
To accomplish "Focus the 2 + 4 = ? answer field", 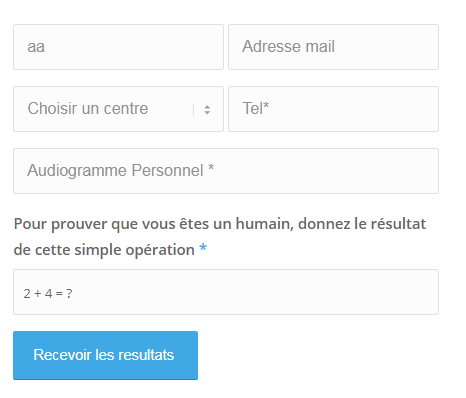I will pyautogui.click(x=226, y=292).
